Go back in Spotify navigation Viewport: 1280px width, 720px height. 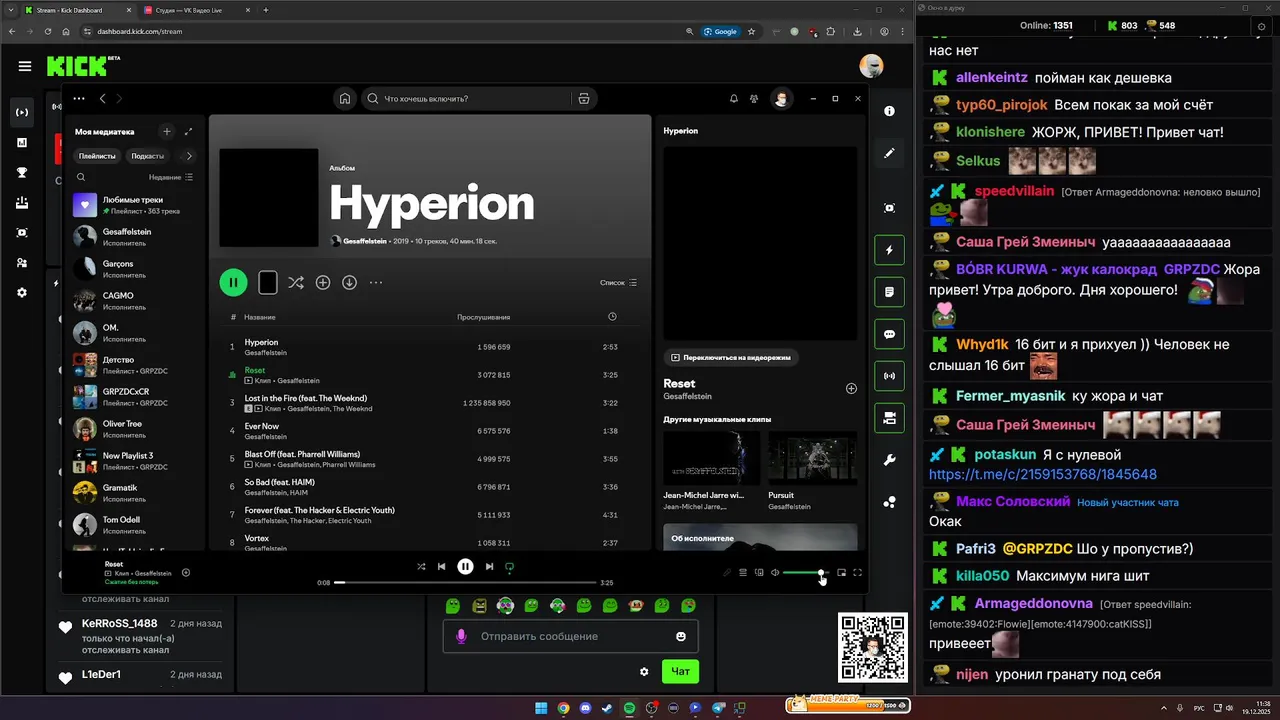click(102, 98)
